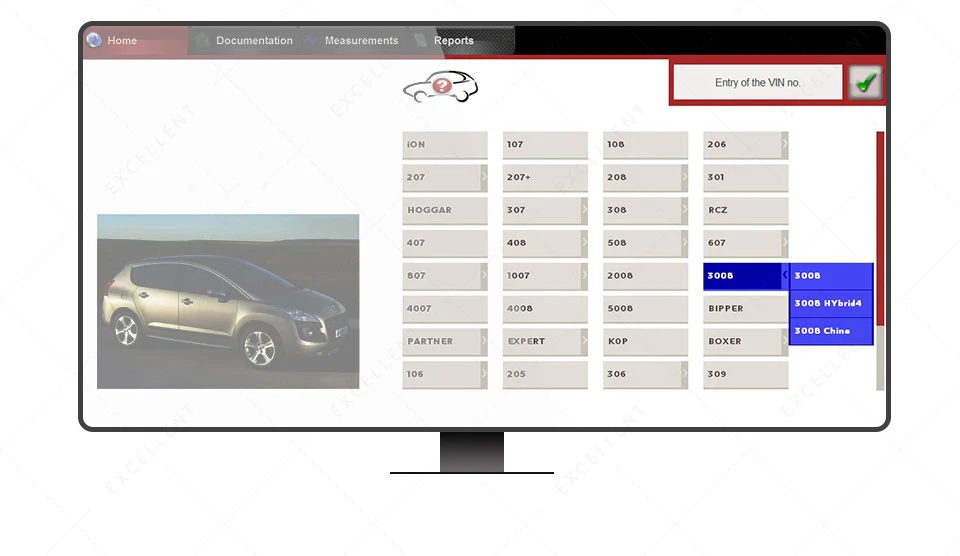Expand the 306 model arrow

click(684, 374)
